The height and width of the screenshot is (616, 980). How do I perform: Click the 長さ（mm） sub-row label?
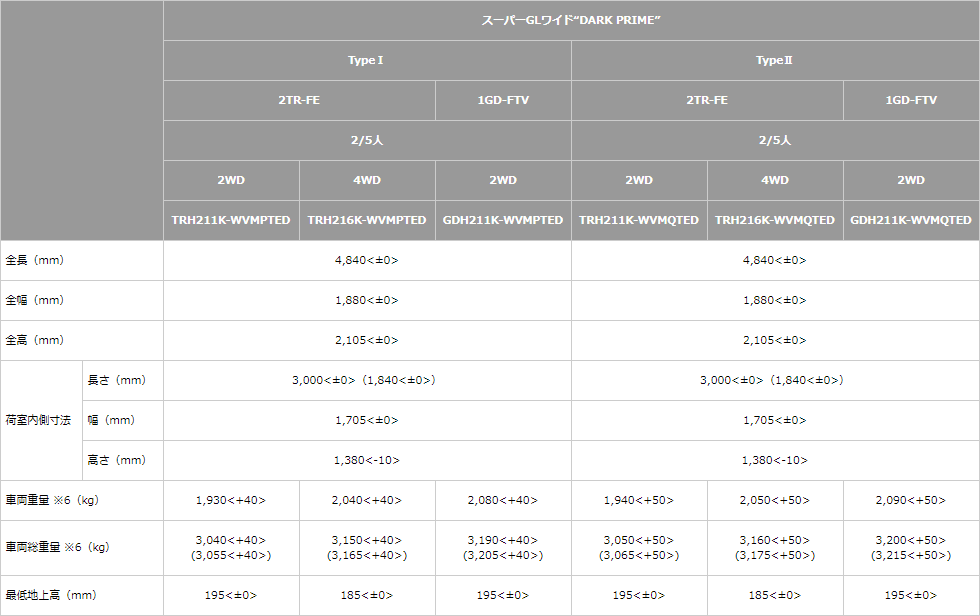click(x=123, y=380)
